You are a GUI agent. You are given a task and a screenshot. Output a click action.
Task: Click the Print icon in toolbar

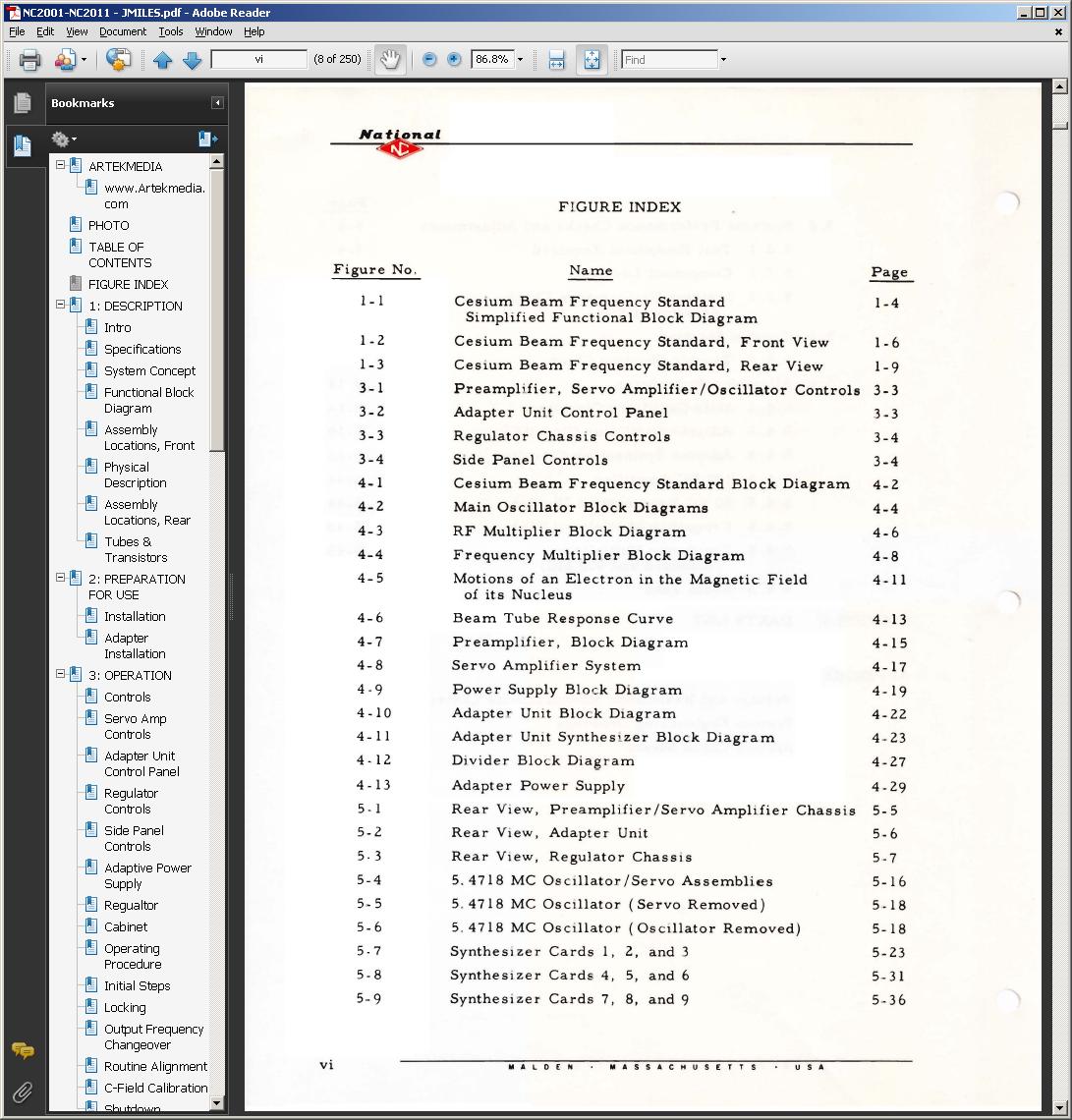pos(29,60)
